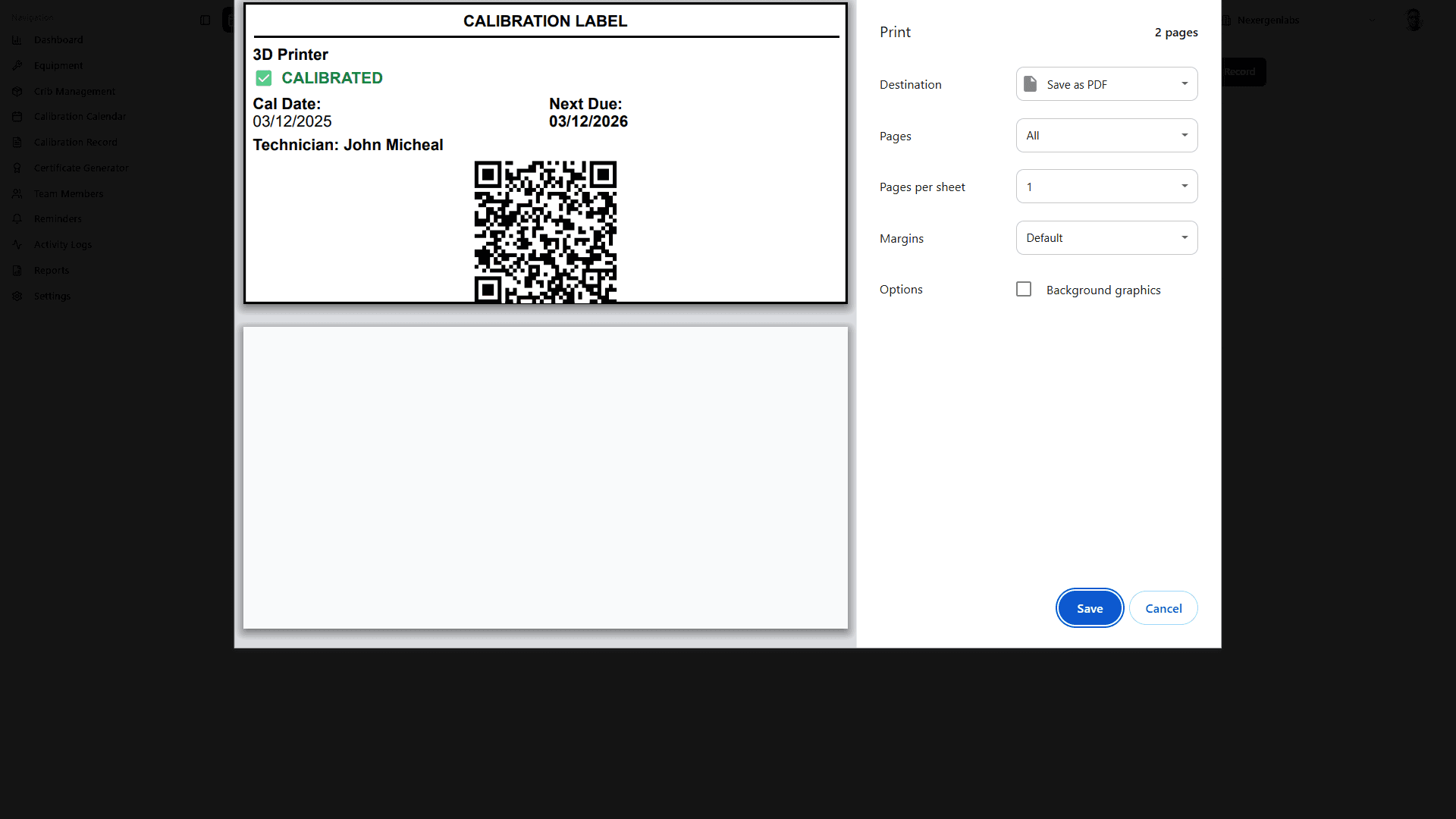This screenshot has height=819, width=1456.
Task: Click the Certificate Generator award icon
Action: point(17,168)
